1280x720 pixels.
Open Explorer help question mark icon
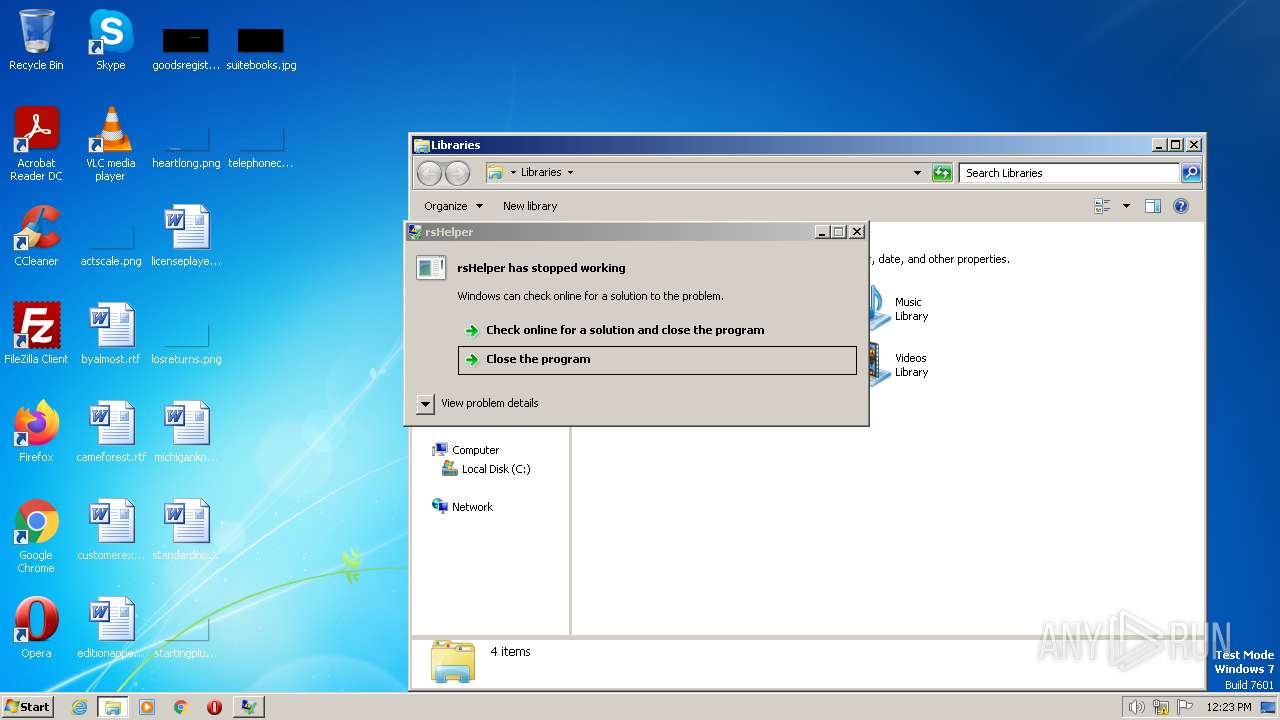(1181, 206)
